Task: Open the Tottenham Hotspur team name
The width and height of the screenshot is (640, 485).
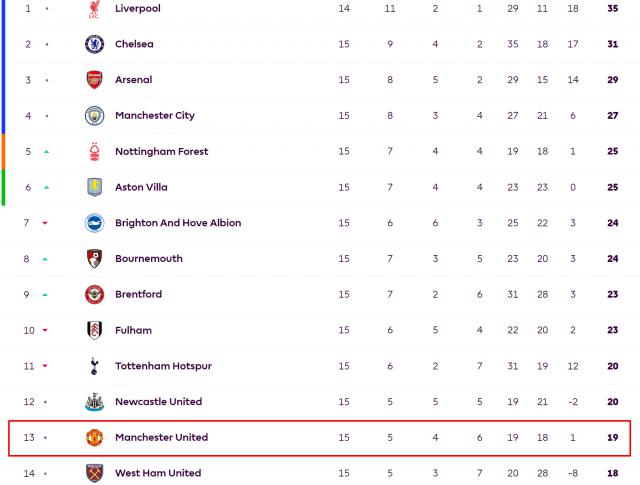Action: [x=163, y=366]
